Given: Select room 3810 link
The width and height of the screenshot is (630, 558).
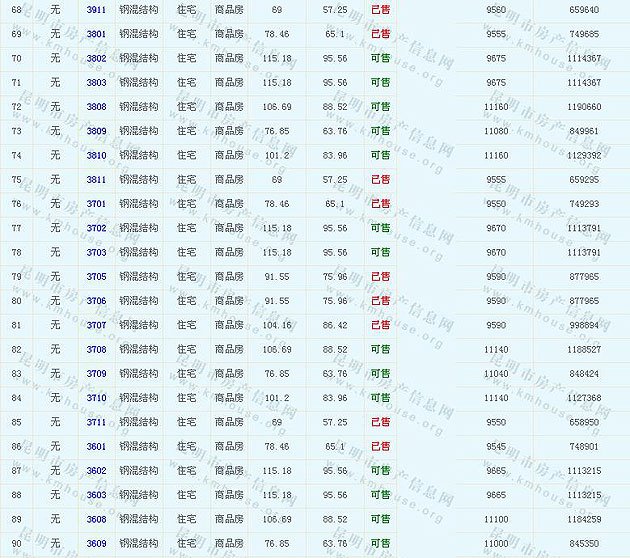Looking at the screenshot, I should (x=96, y=156).
